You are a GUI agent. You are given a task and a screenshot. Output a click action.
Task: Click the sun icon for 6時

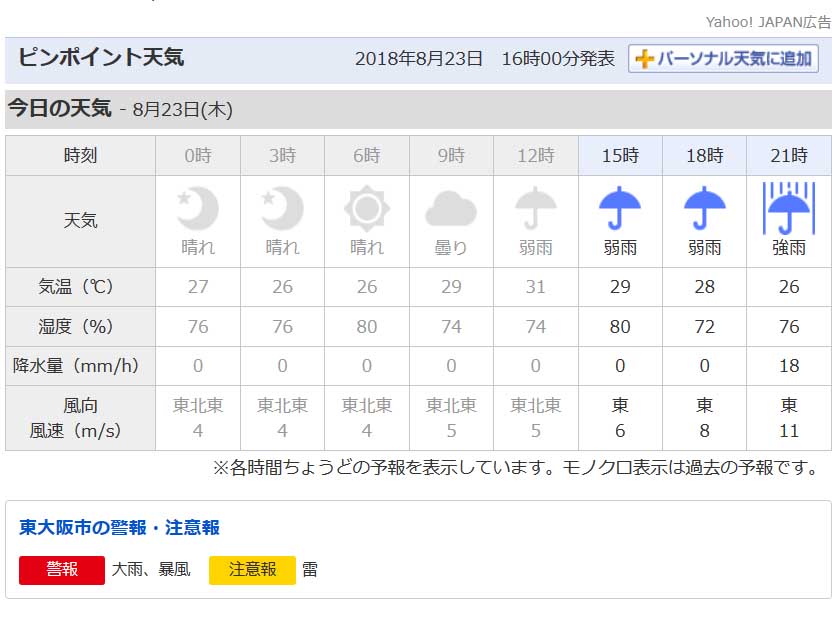(x=367, y=208)
